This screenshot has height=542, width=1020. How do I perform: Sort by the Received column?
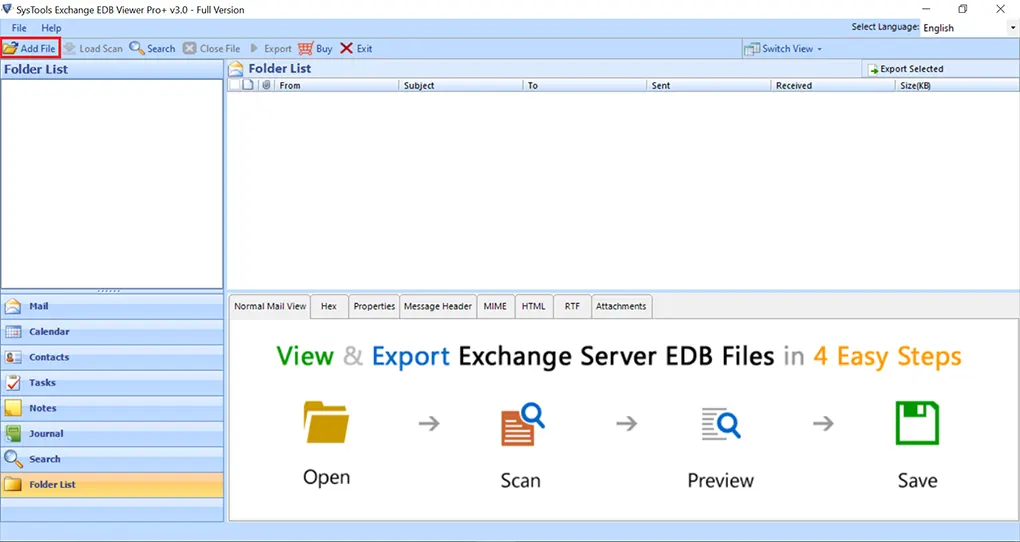pos(833,85)
